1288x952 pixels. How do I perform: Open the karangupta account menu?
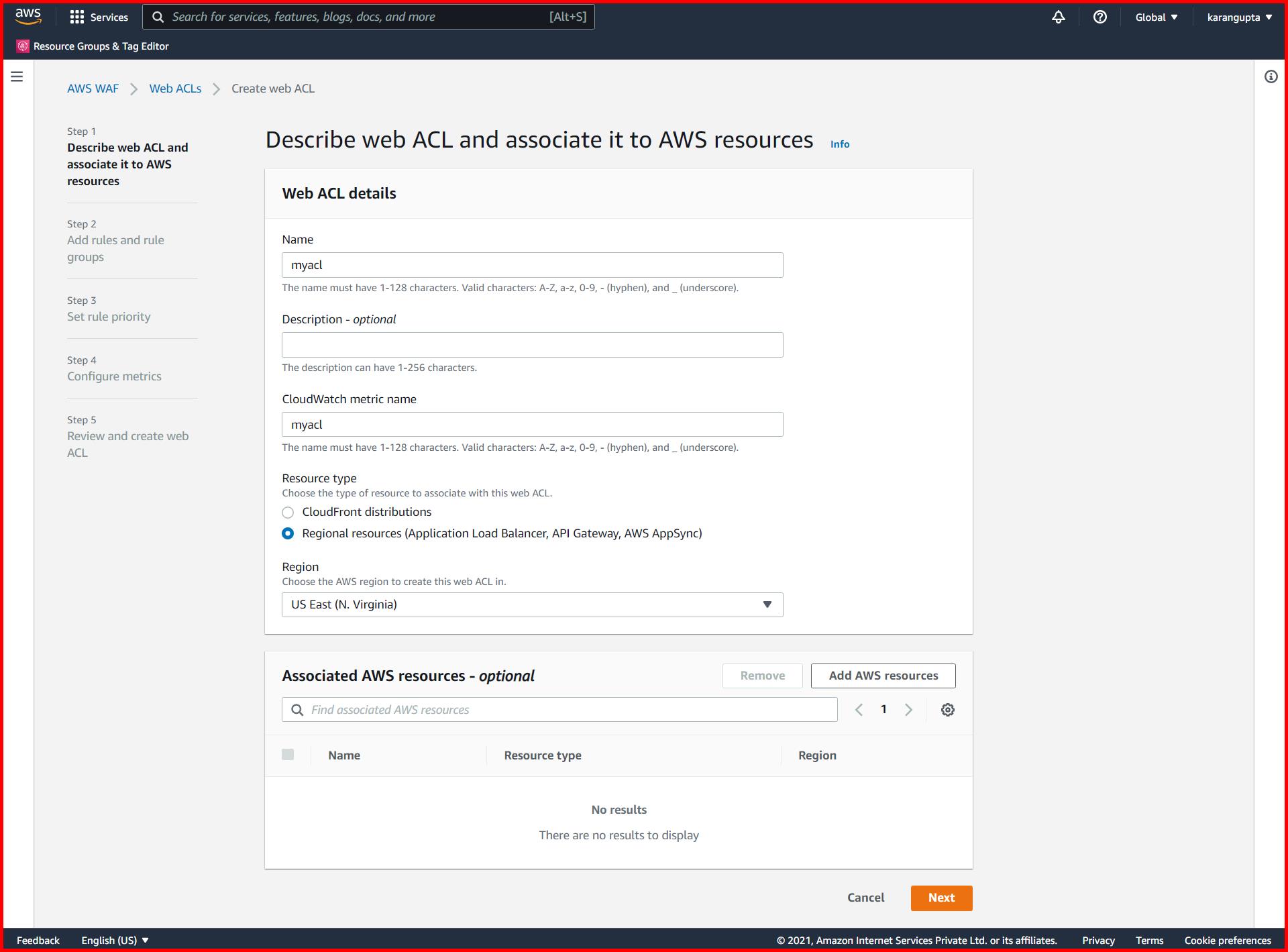pos(1238,17)
